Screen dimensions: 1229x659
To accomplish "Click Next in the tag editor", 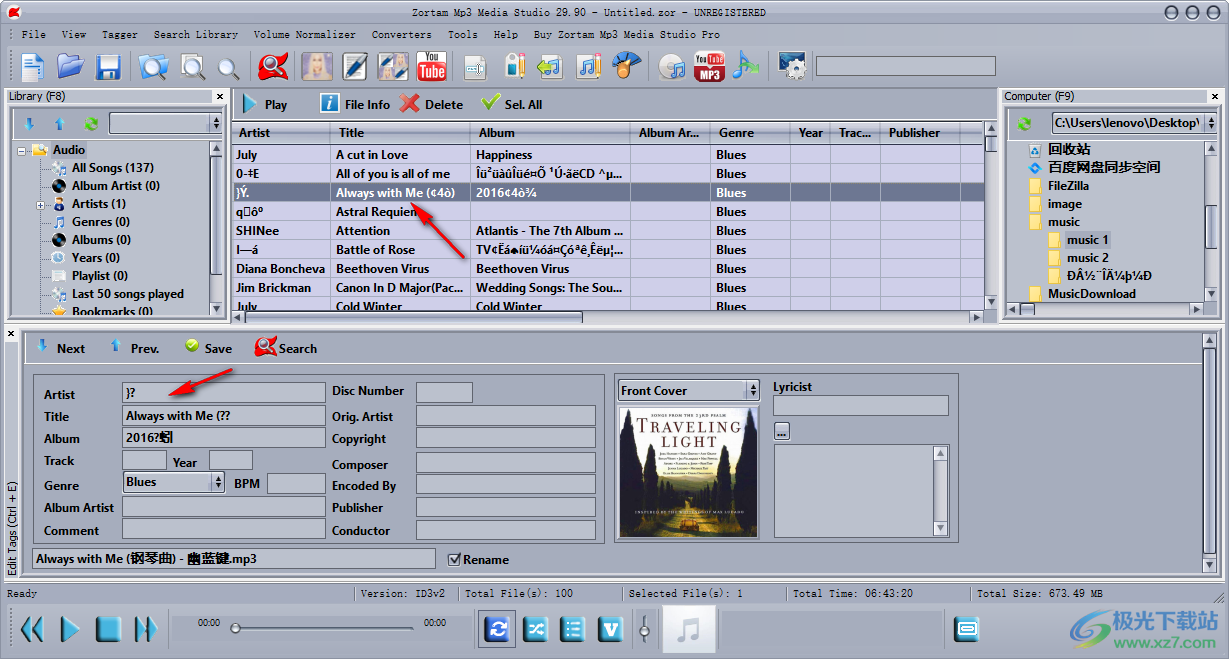I will 60,348.
